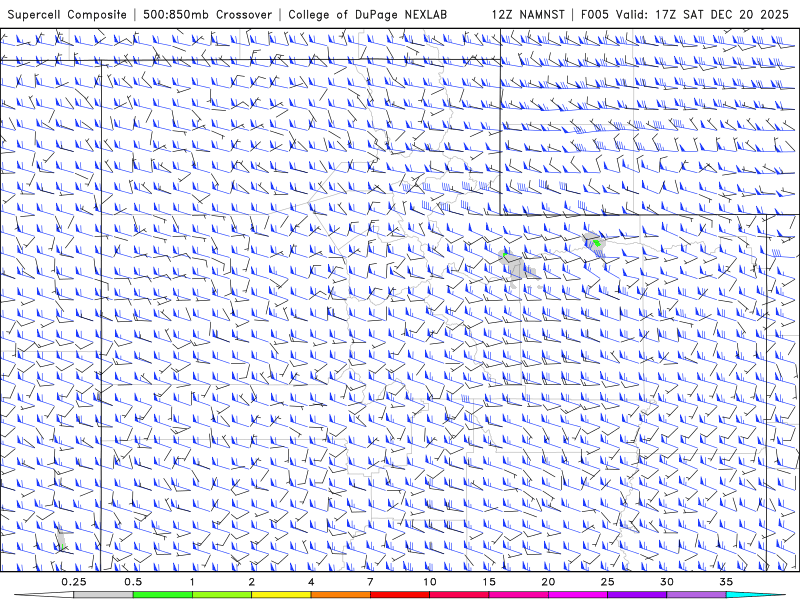This screenshot has width=800, height=600.
Task: Click the magenta 20–25 colorbar segment
Action: [578, 595]
